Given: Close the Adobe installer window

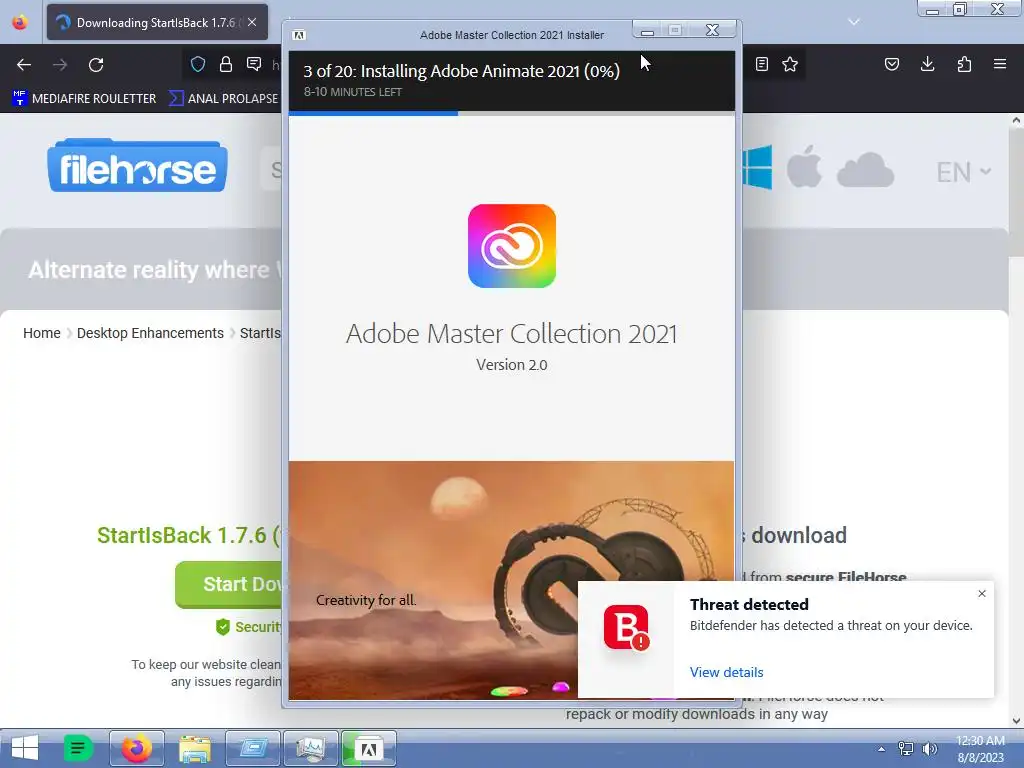Looking at the screenshot, I should [x=712, y=30].
